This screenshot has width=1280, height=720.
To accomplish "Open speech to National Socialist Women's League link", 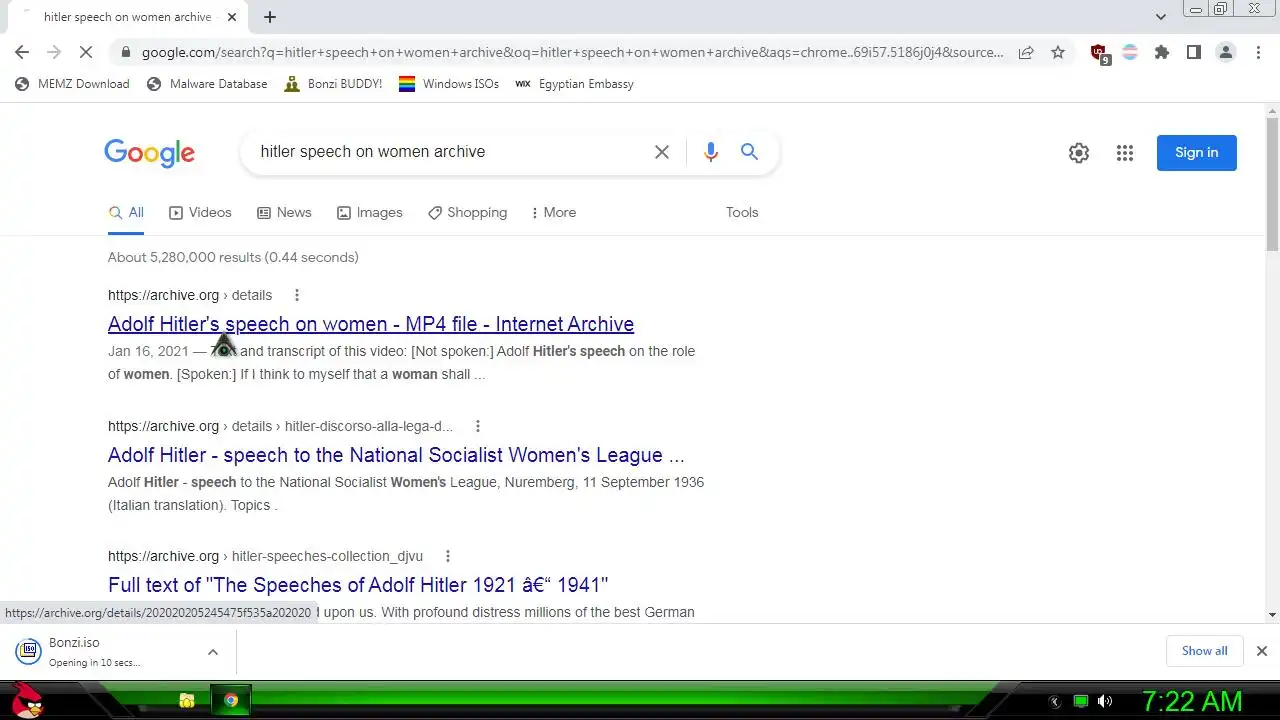I will [x=396, y=455].
